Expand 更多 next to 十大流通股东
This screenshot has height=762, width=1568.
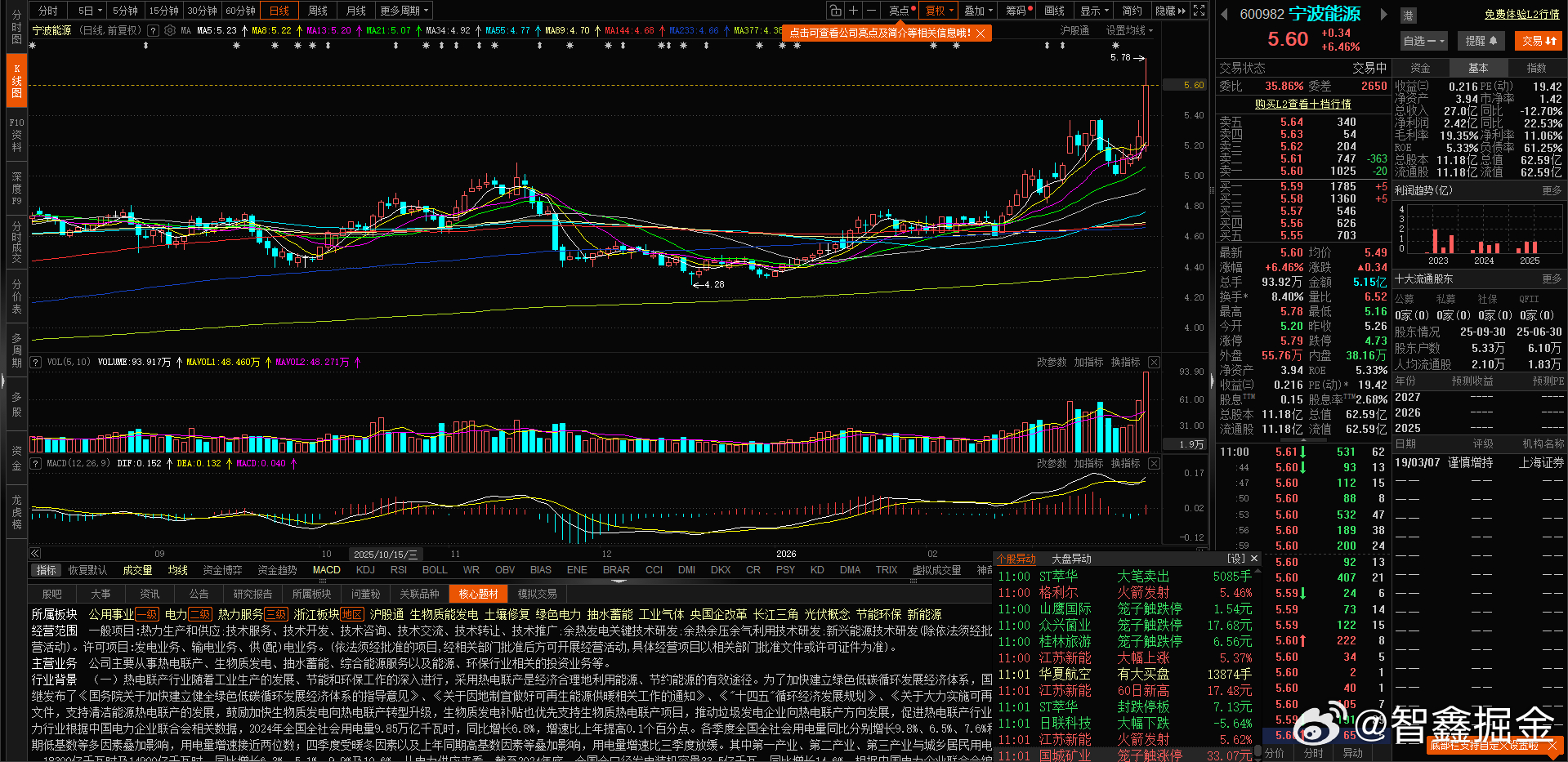[x=1552, y=279]
